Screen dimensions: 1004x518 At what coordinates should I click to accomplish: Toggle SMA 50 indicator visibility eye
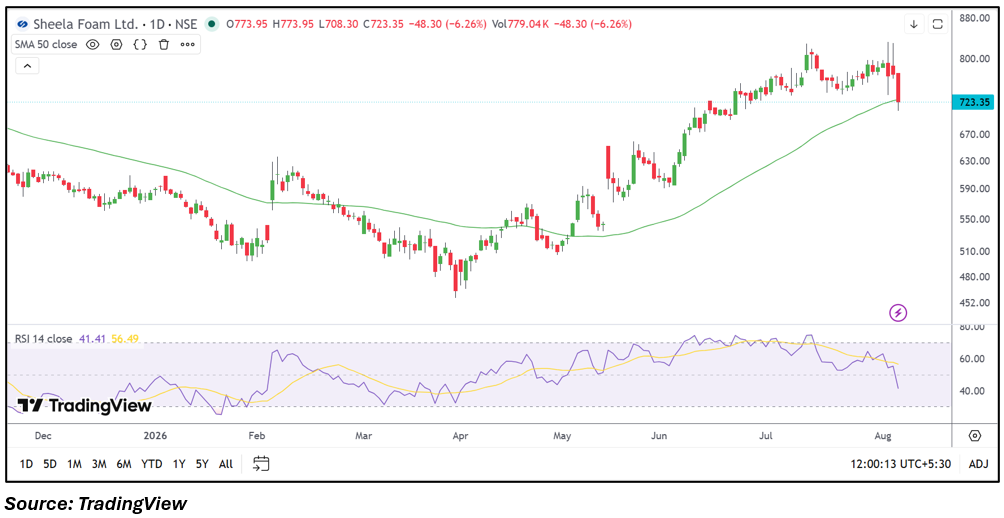click(92, 44)
